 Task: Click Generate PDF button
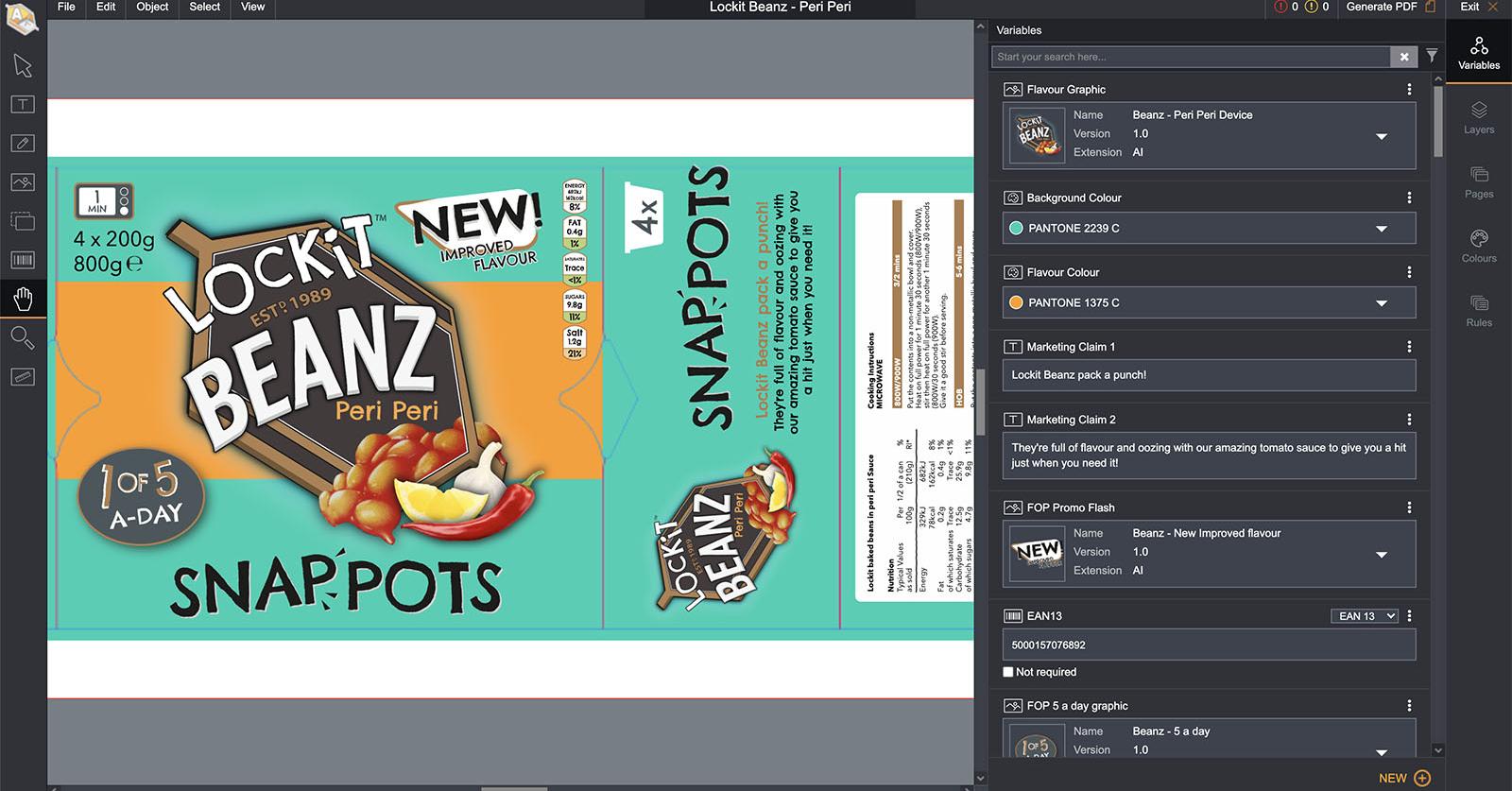tap(1391, 7)
